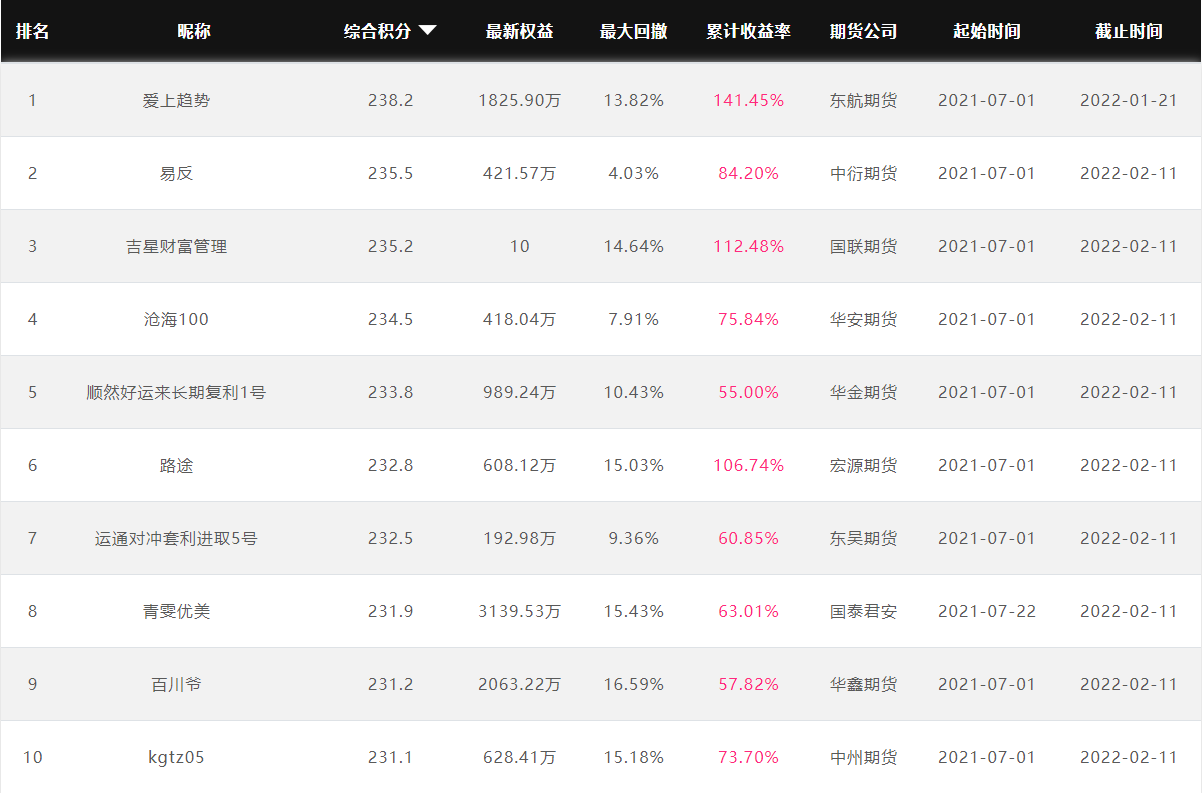
Task: Open the nickname 运通对冲套利进取5号
Action: [x=176, y=538]
